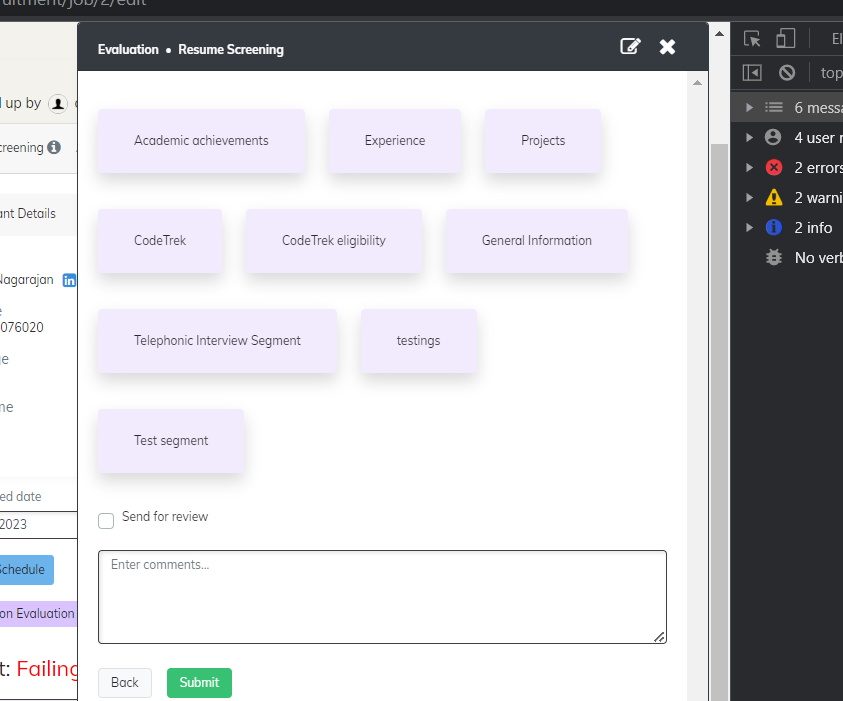Click the messages list icon
This screenshot has width=843, height=701.
tap(774, 108)
